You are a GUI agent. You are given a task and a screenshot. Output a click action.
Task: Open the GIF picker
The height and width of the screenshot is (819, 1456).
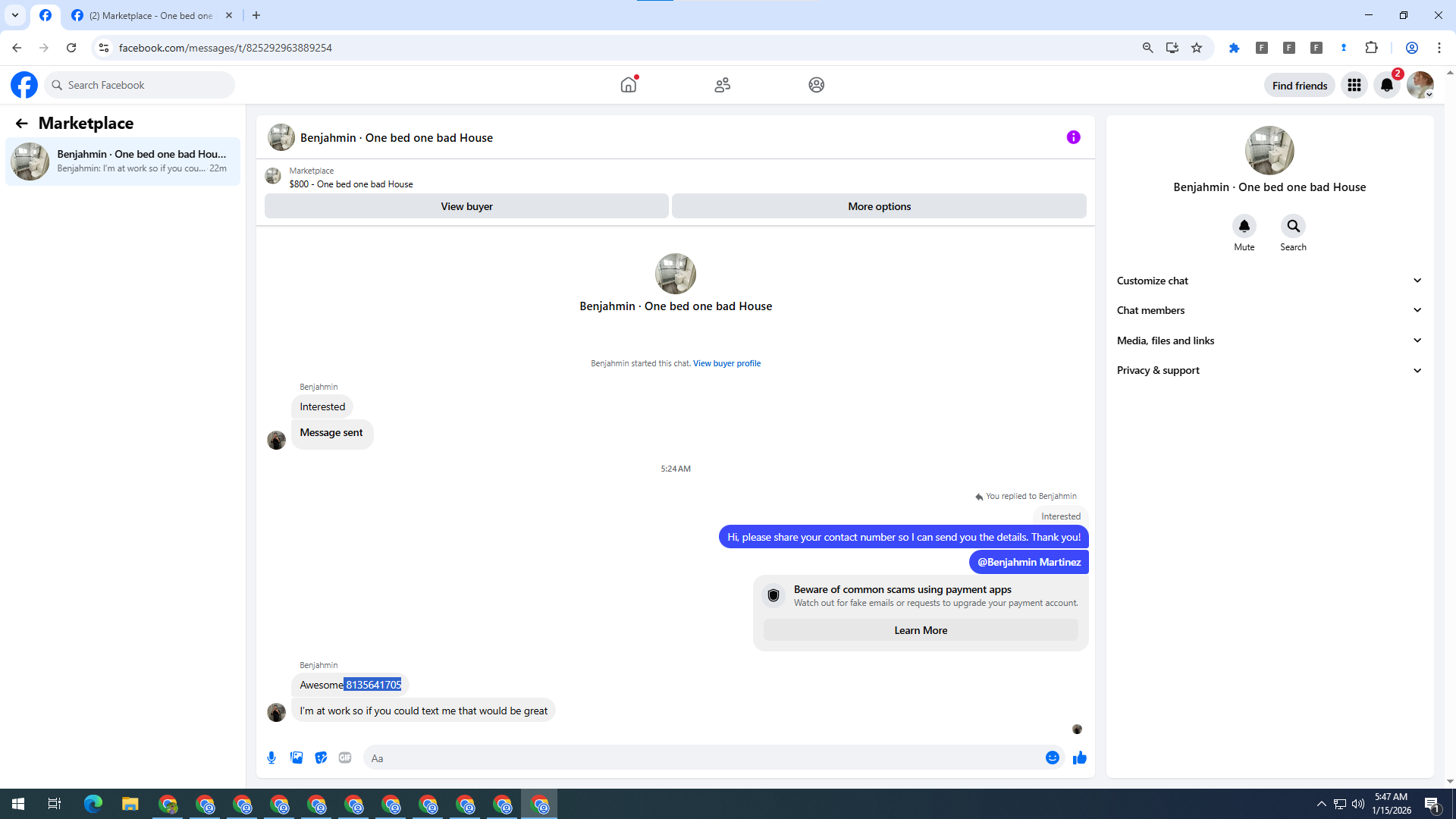[345, 758]
